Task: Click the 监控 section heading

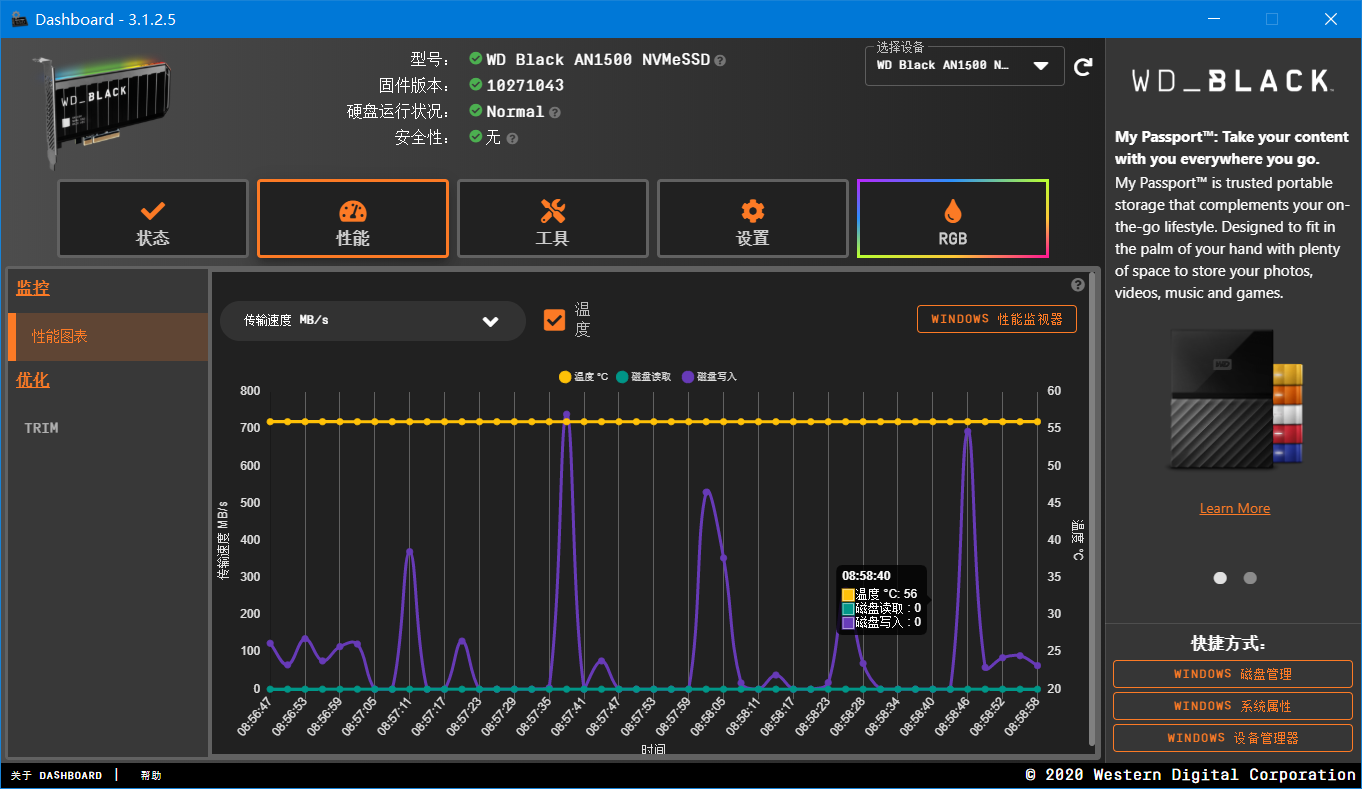Action: (33, 288)
